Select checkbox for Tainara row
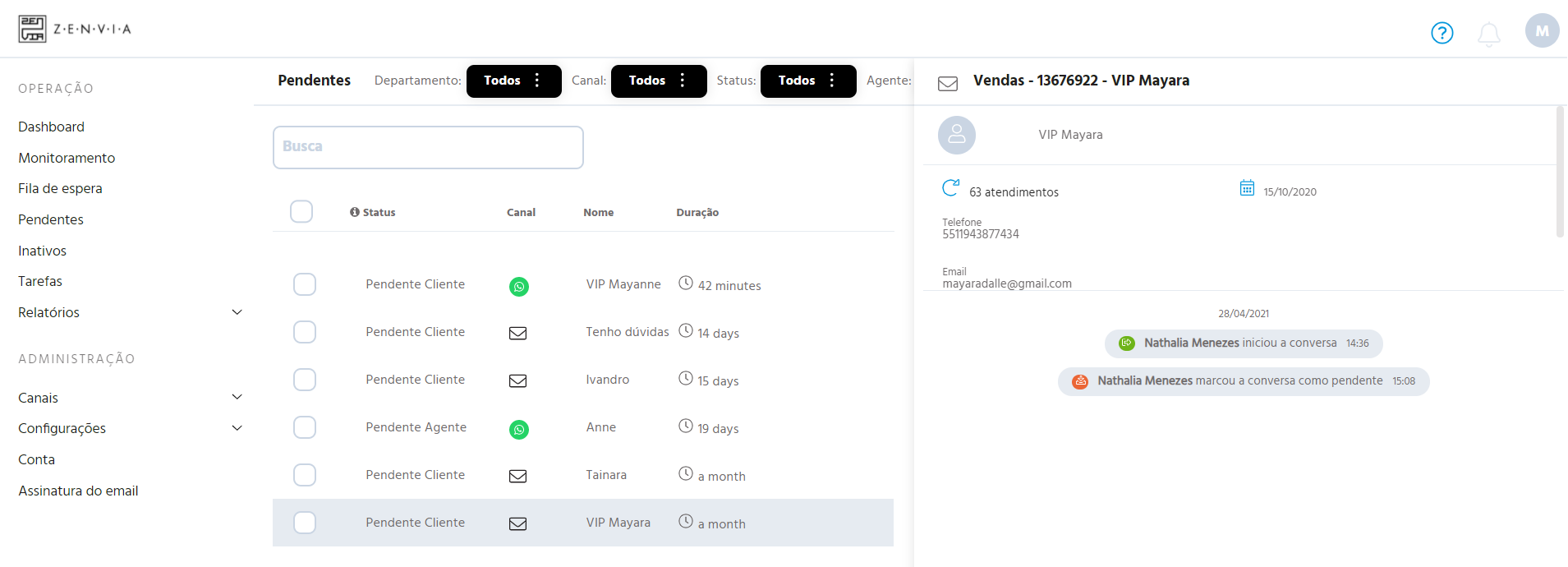 point(305,475)
